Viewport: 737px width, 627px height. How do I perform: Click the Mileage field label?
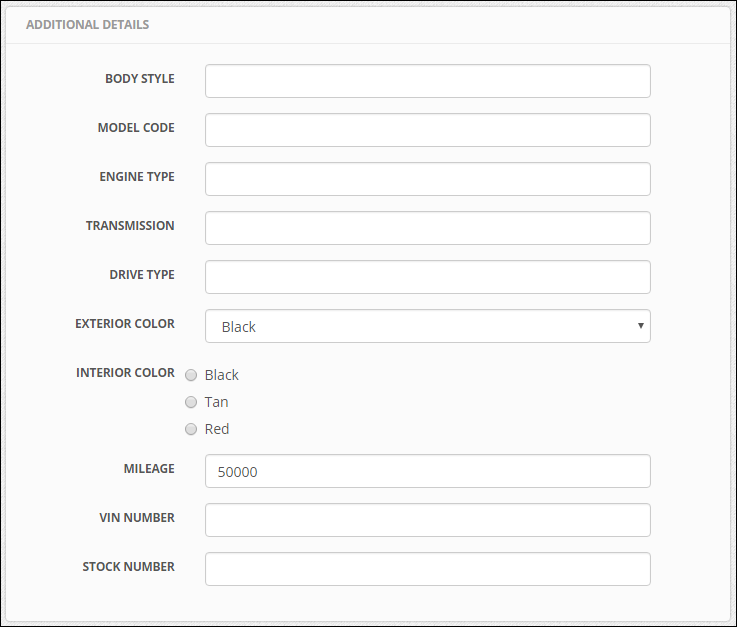[149, 469]
